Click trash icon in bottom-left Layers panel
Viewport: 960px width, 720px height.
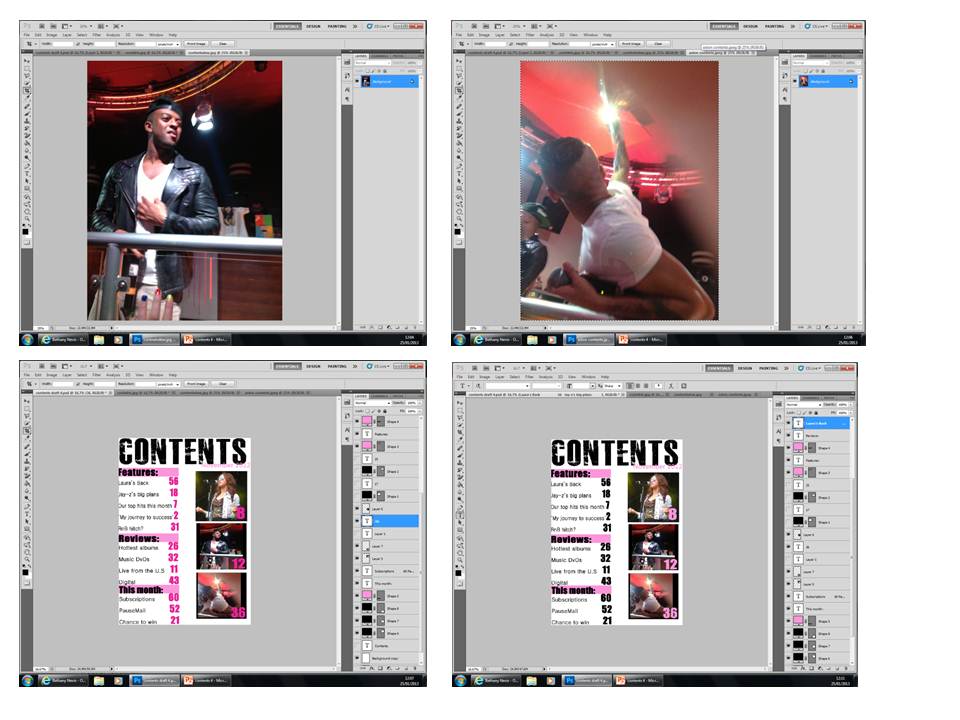click(414, 668)
